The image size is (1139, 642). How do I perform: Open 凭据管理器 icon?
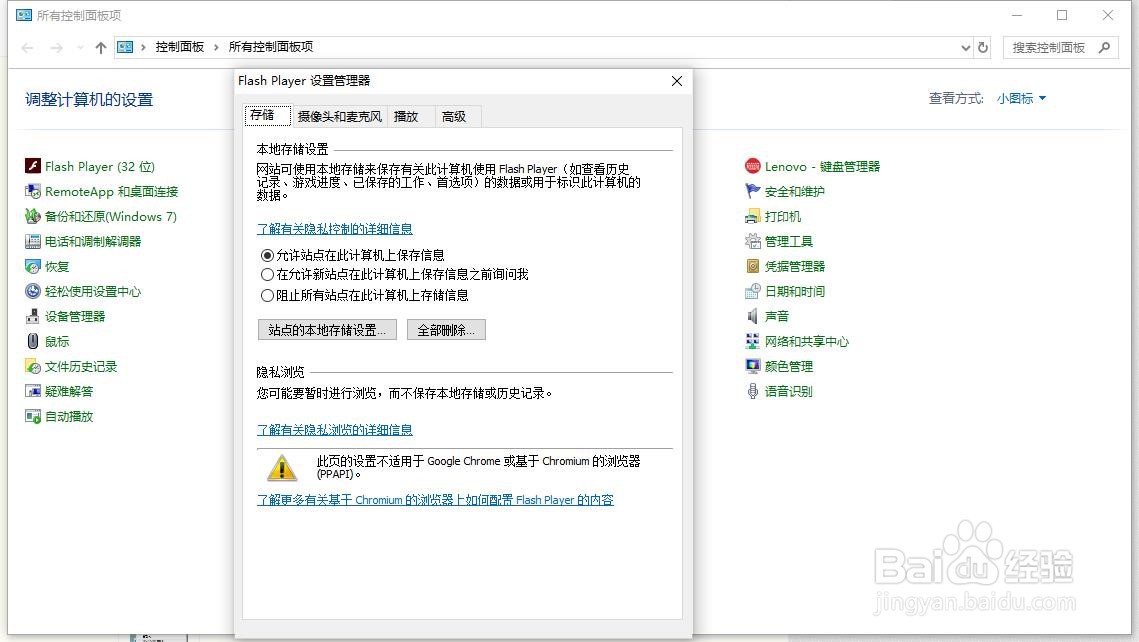coord(753,267)
